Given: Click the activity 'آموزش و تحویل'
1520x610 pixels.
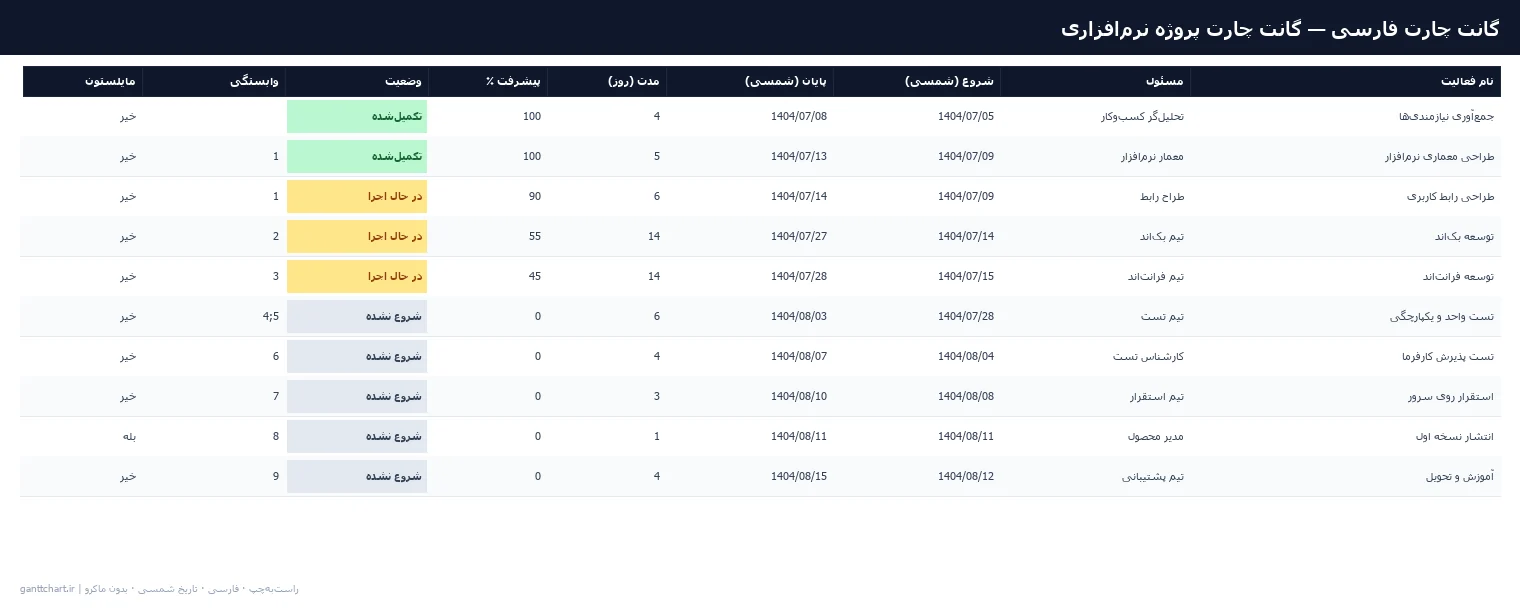Looking at the screenshot, I should pos(1460,476).
